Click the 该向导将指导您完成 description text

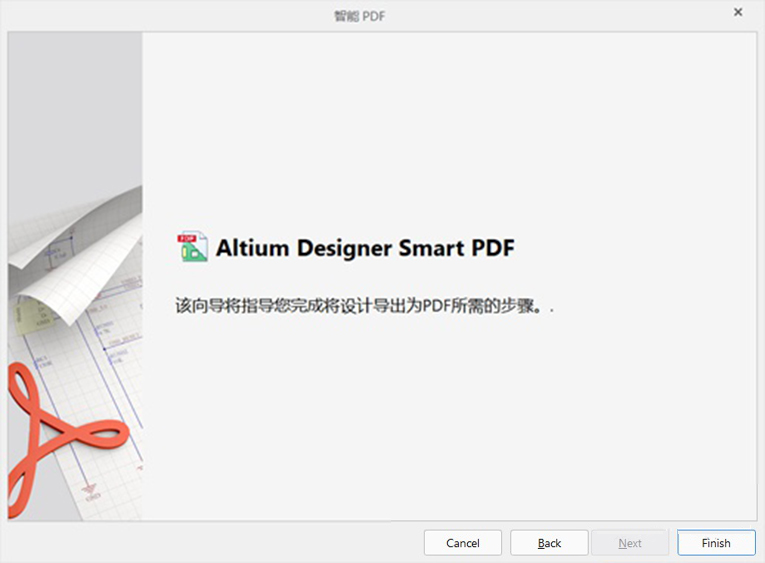point(364,306)
